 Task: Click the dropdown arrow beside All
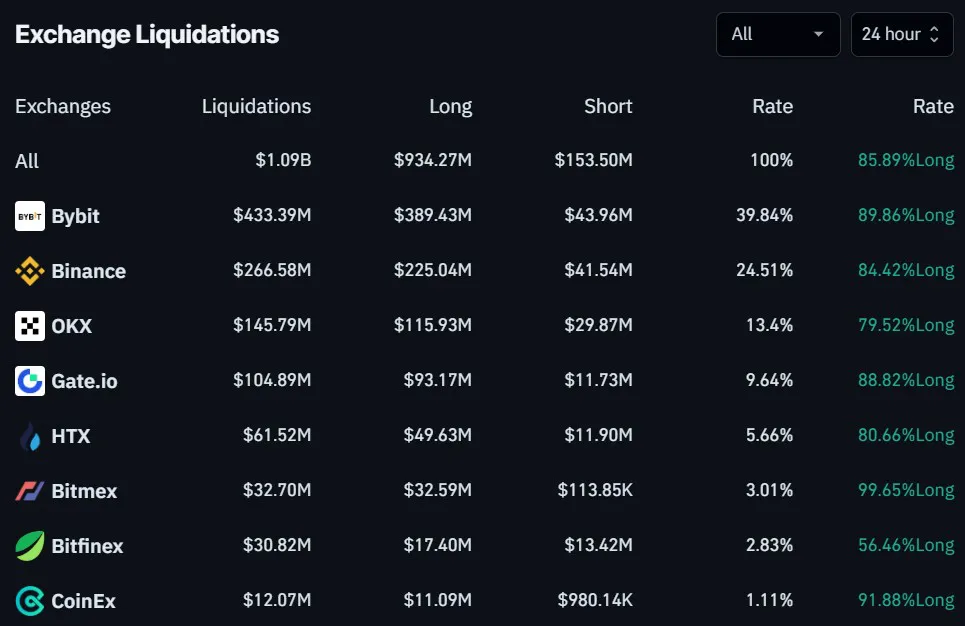(x=819, y=34)
